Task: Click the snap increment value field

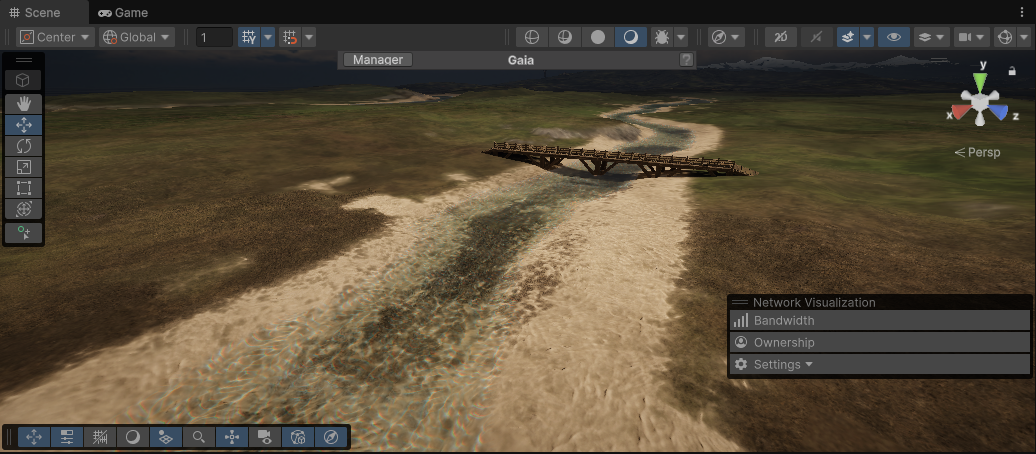Action: pyautogui.click(x=214, y=37)
